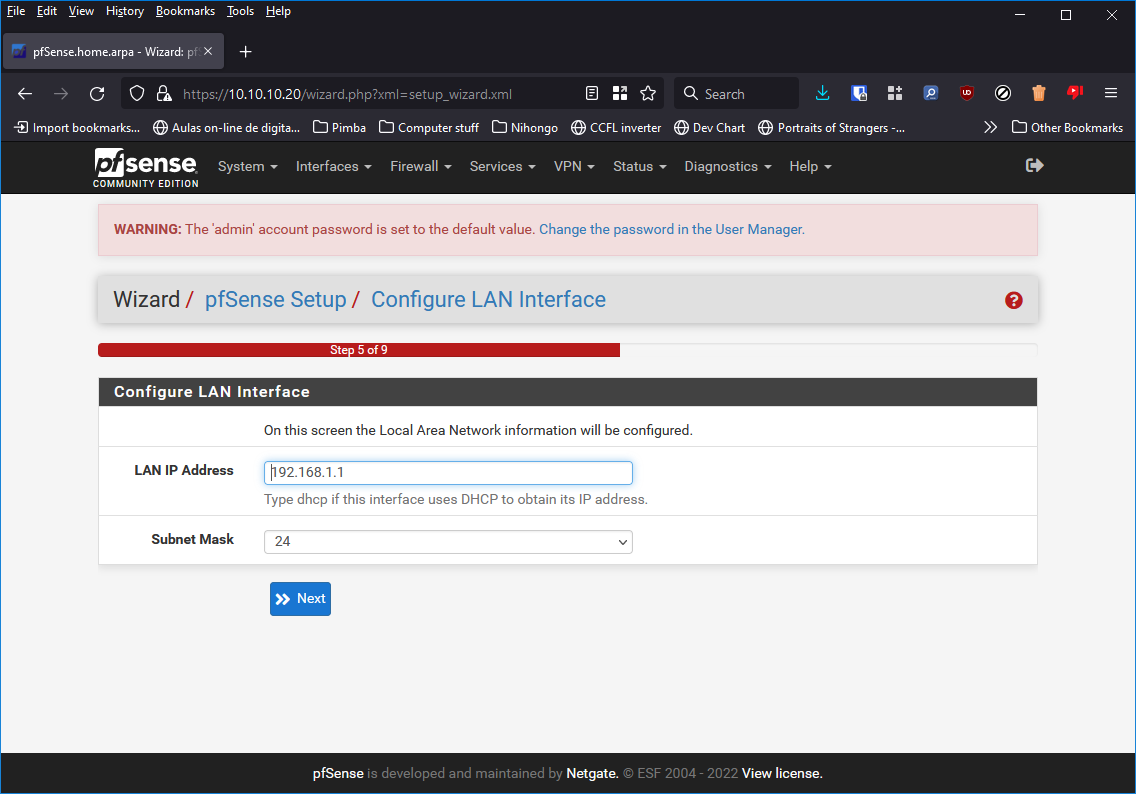Image resolution: width=1136 pixels, height=794 pixels.
Task: Open the Firefox application hamburger menu
Action: click(1110, 93)
